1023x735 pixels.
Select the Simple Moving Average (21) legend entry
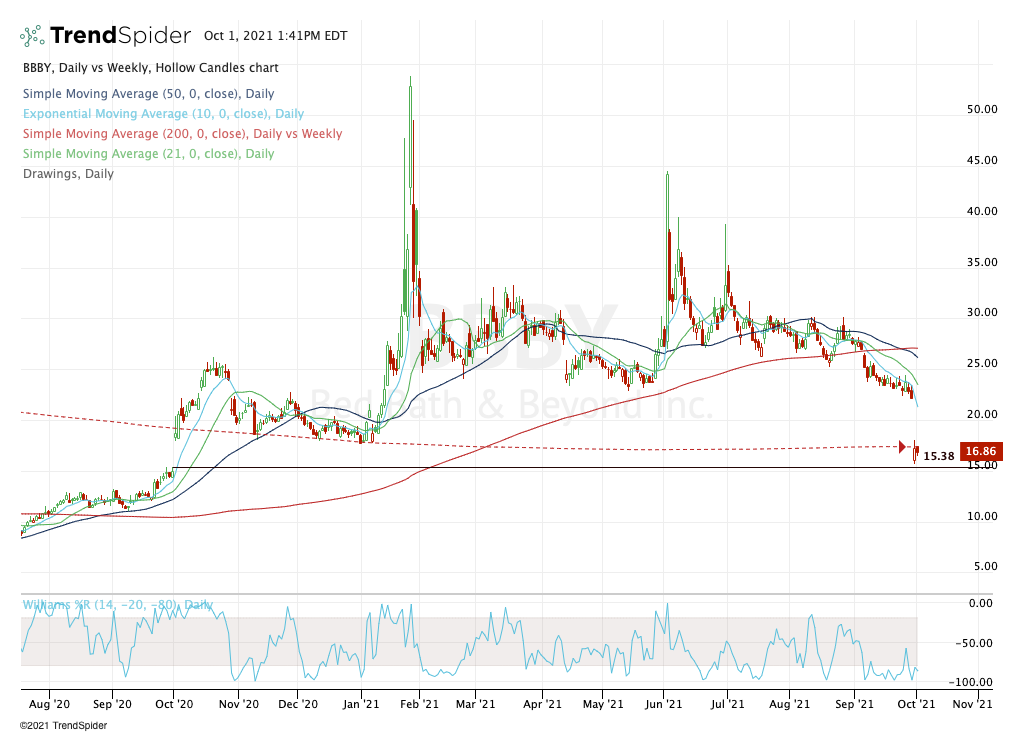click(149, 154)
